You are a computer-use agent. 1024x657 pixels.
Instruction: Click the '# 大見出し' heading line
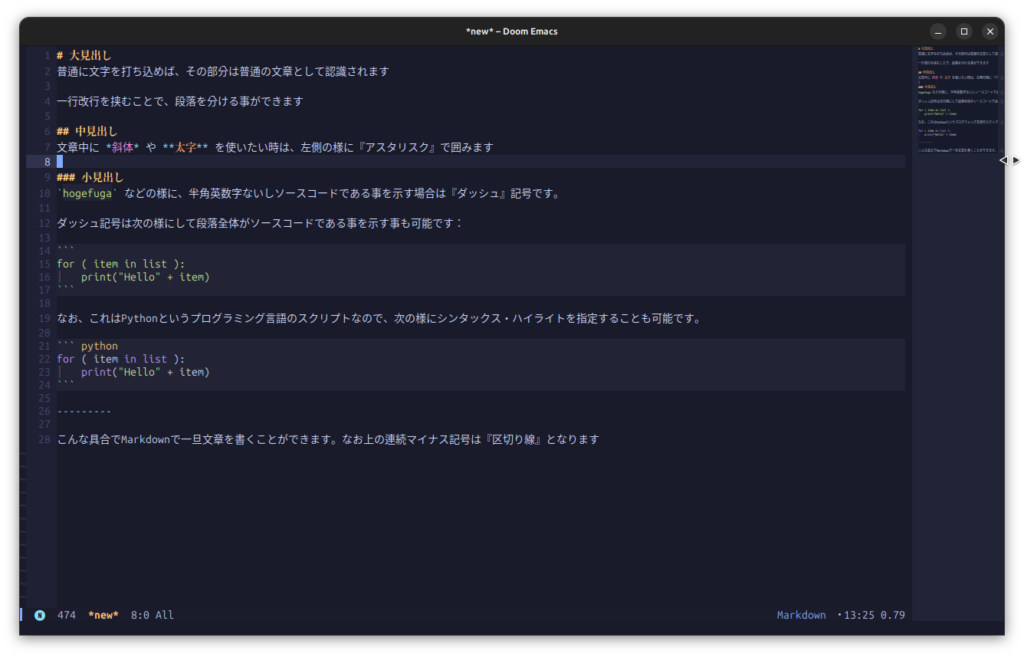pos(84,56)
